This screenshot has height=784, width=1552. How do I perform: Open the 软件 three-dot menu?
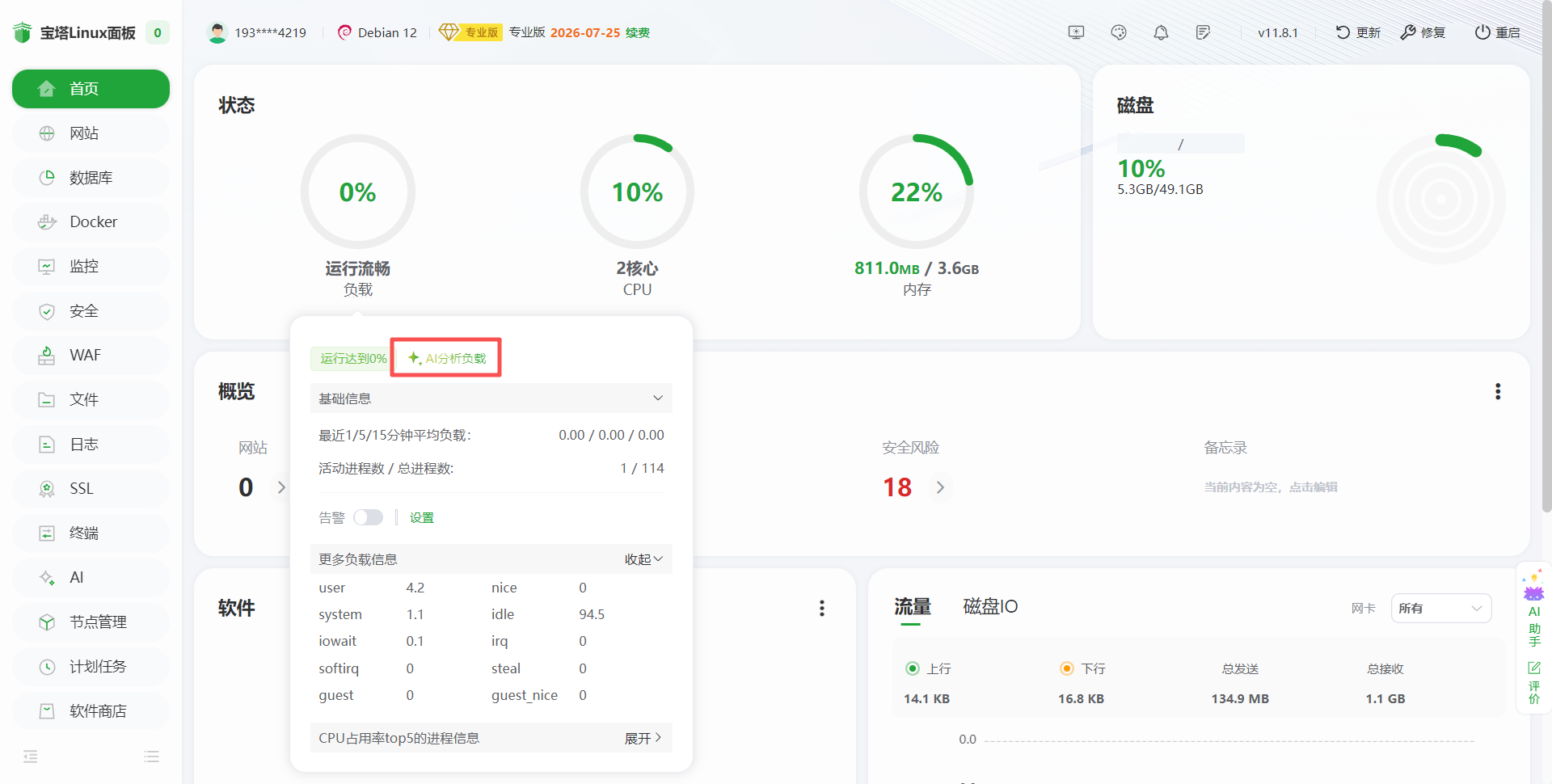point(822,609)
